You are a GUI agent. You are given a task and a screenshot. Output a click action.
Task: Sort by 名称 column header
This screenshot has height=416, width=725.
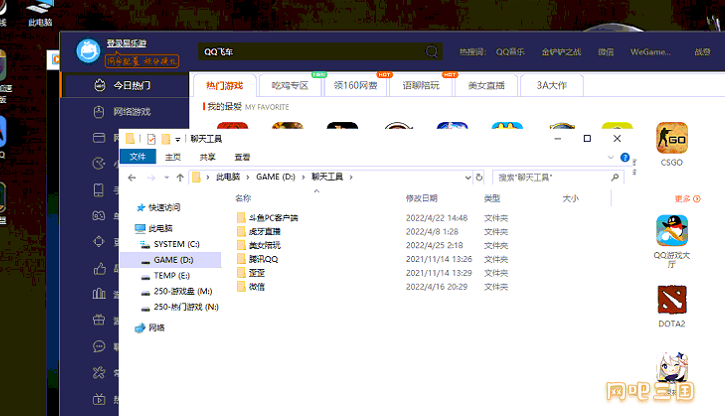pos(243,198)
